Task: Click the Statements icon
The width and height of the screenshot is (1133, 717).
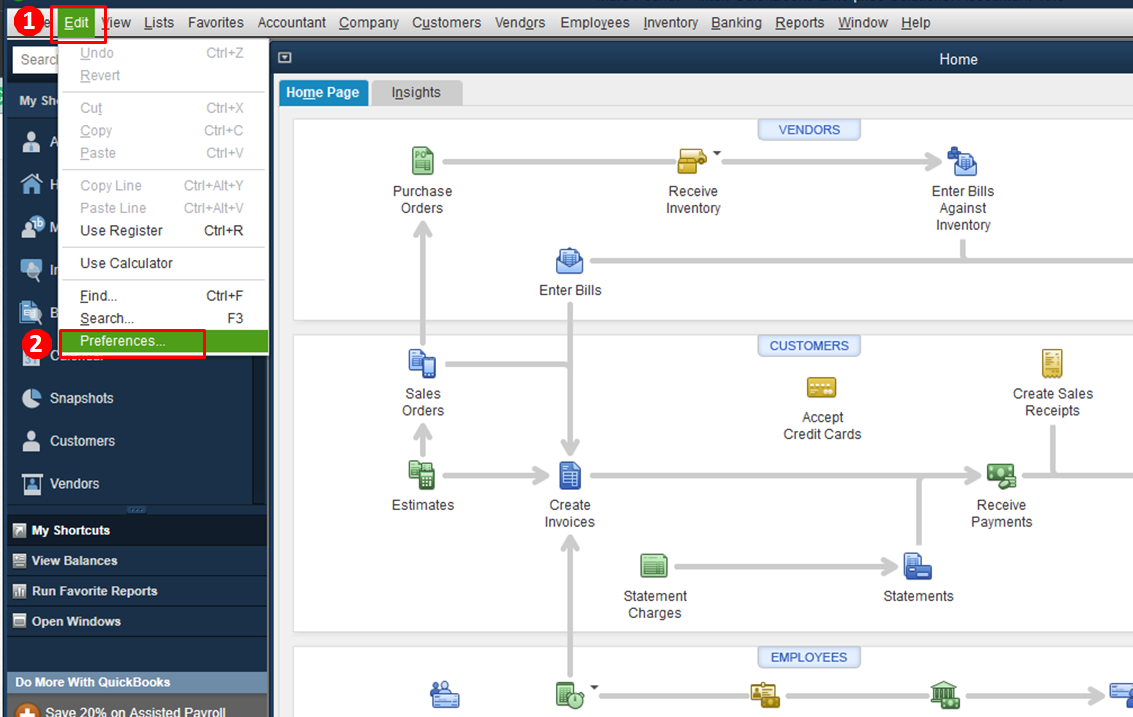Action: [x=918, y=567]
